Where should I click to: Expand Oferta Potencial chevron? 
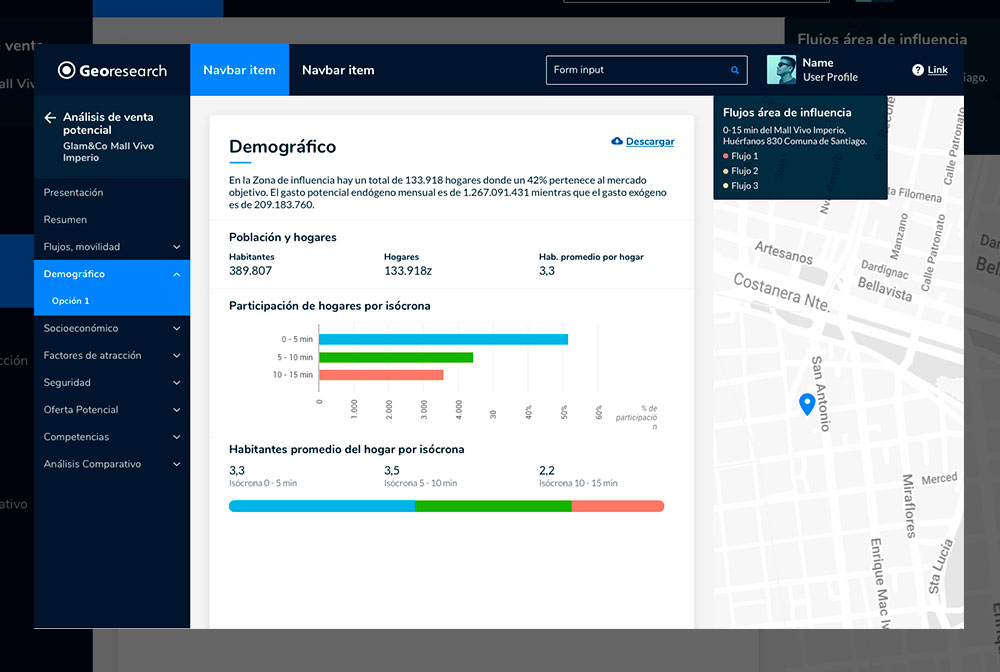pyautogui.click(x=177, y=410)
